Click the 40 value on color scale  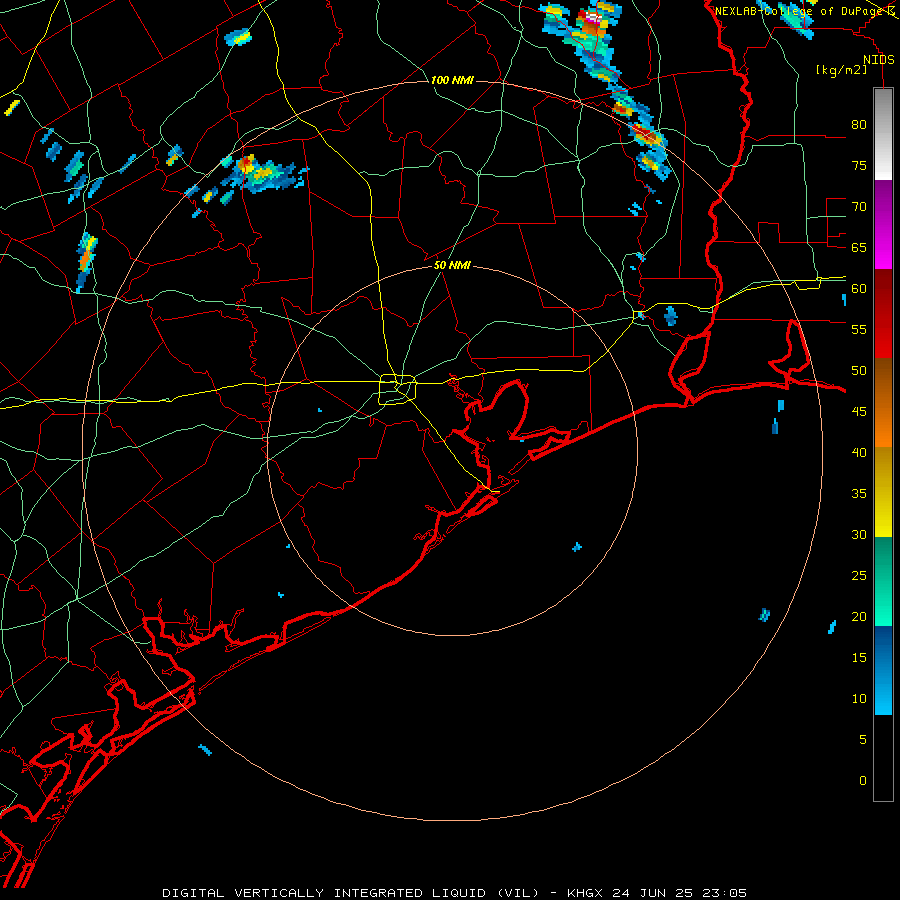tap(859, 452)
